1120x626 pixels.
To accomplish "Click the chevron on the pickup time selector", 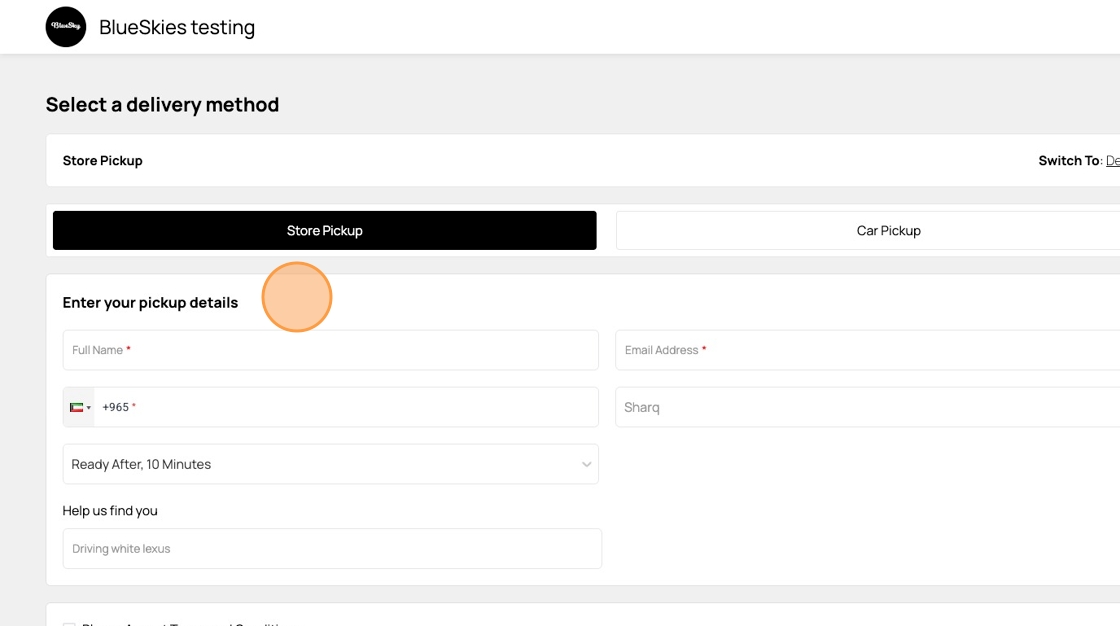I will 586,464.
